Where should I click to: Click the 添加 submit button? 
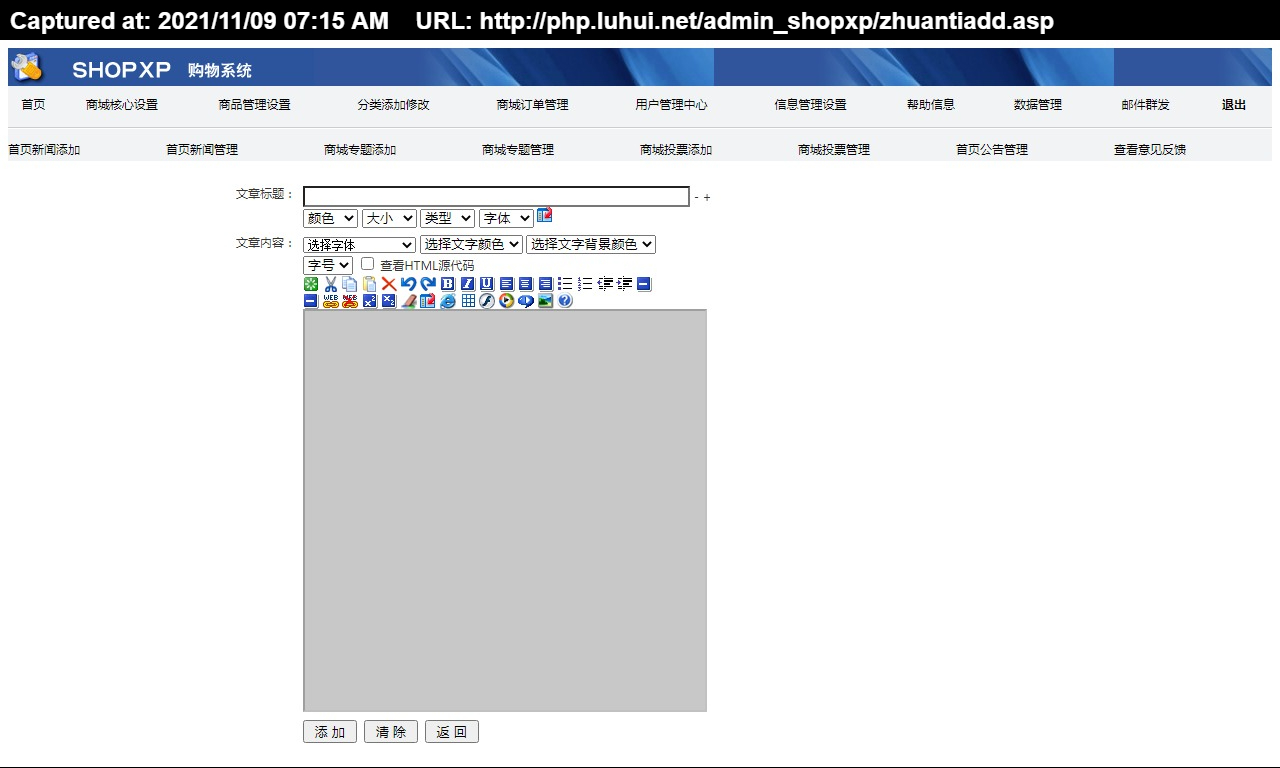330,732
